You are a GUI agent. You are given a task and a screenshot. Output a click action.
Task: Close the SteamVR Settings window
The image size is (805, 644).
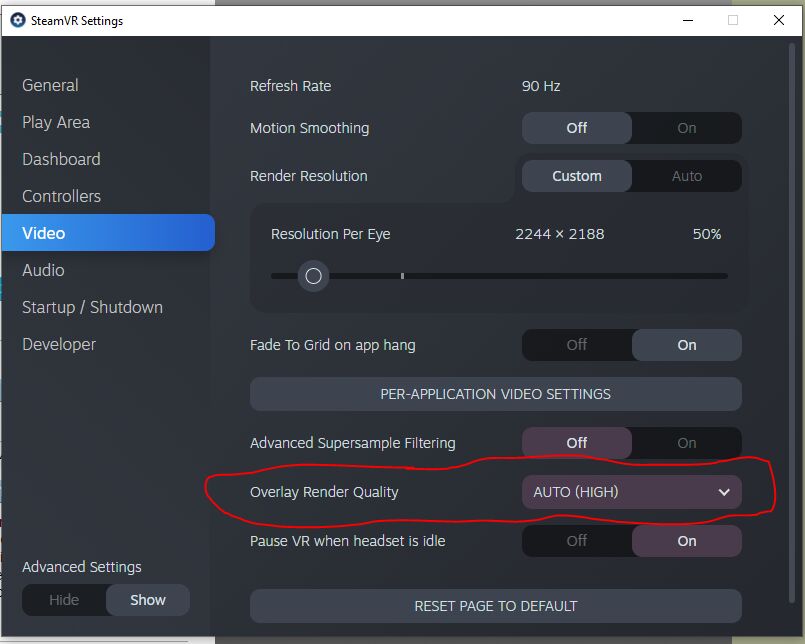(x=779, y=21)
